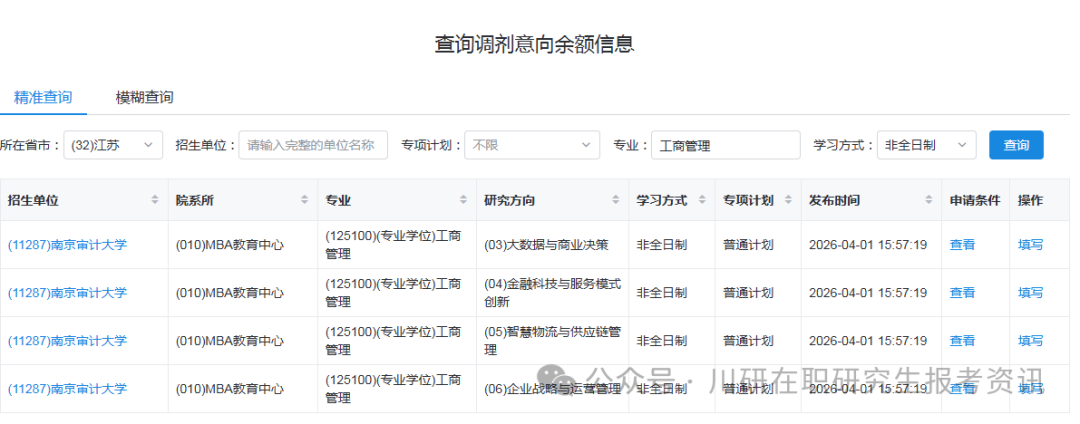Click the timestamp in the 金融科技 row
Viewport: 1080px width, 424px height.
[868, 293]
